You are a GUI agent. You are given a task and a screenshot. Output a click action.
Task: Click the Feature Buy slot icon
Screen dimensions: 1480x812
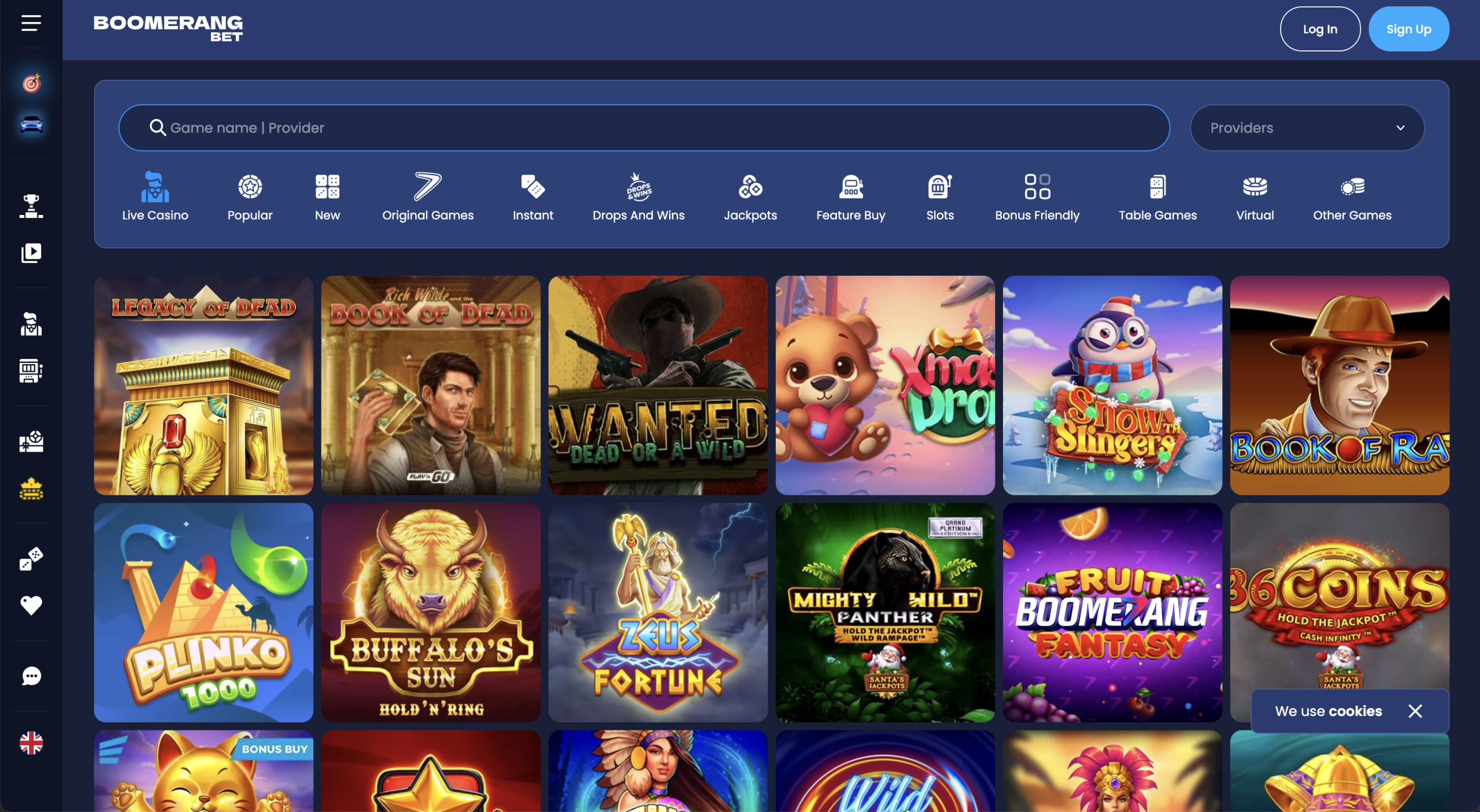(x=851, y=187)
